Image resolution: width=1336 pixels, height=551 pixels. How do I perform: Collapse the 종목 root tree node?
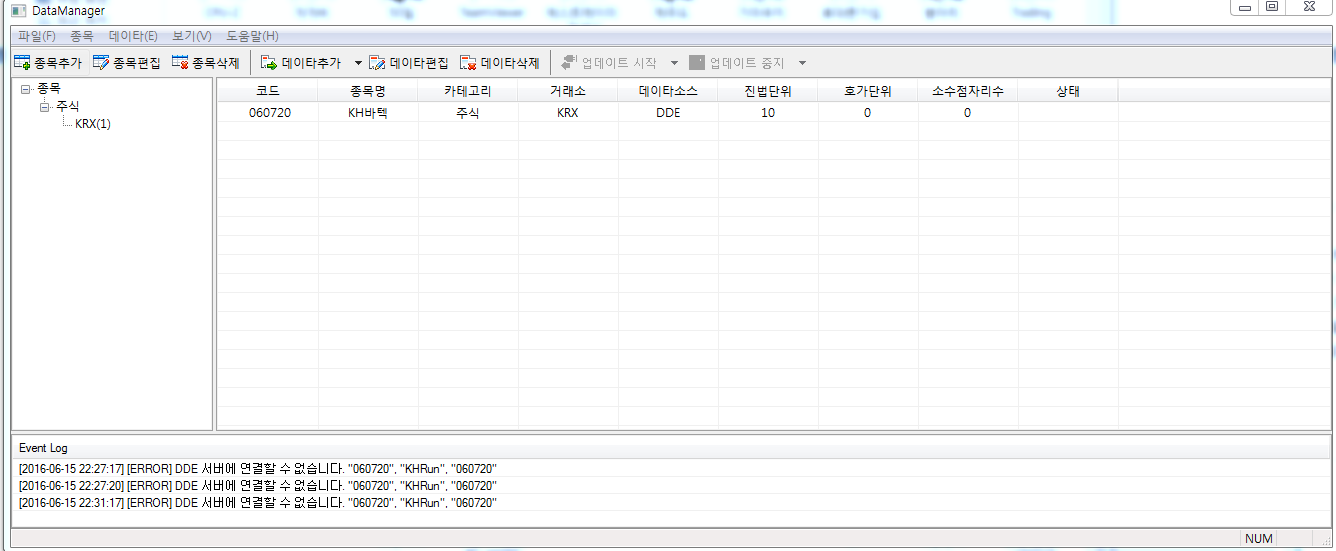point(26,89)
